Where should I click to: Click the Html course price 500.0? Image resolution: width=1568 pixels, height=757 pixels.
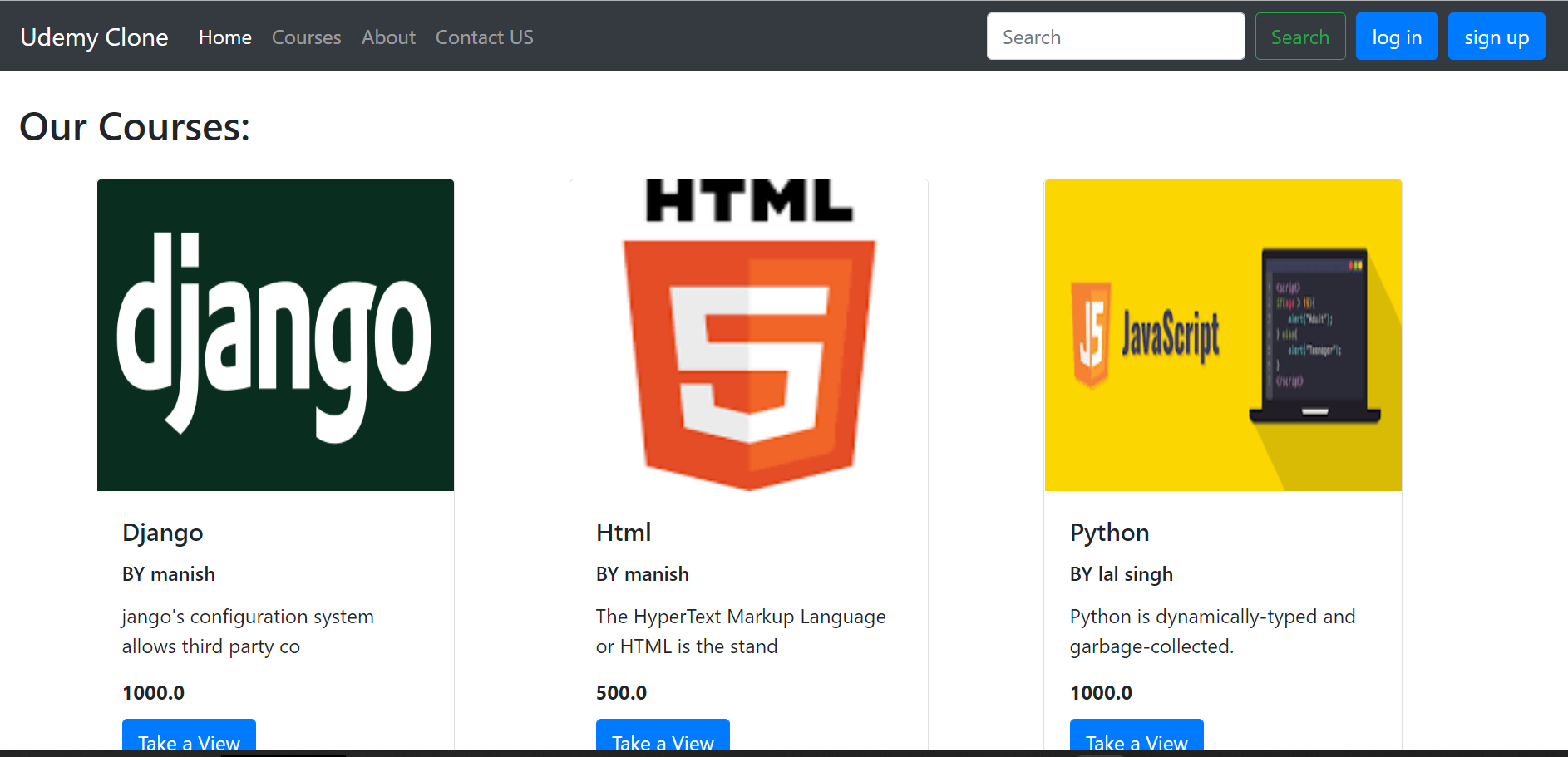(622, 693)
